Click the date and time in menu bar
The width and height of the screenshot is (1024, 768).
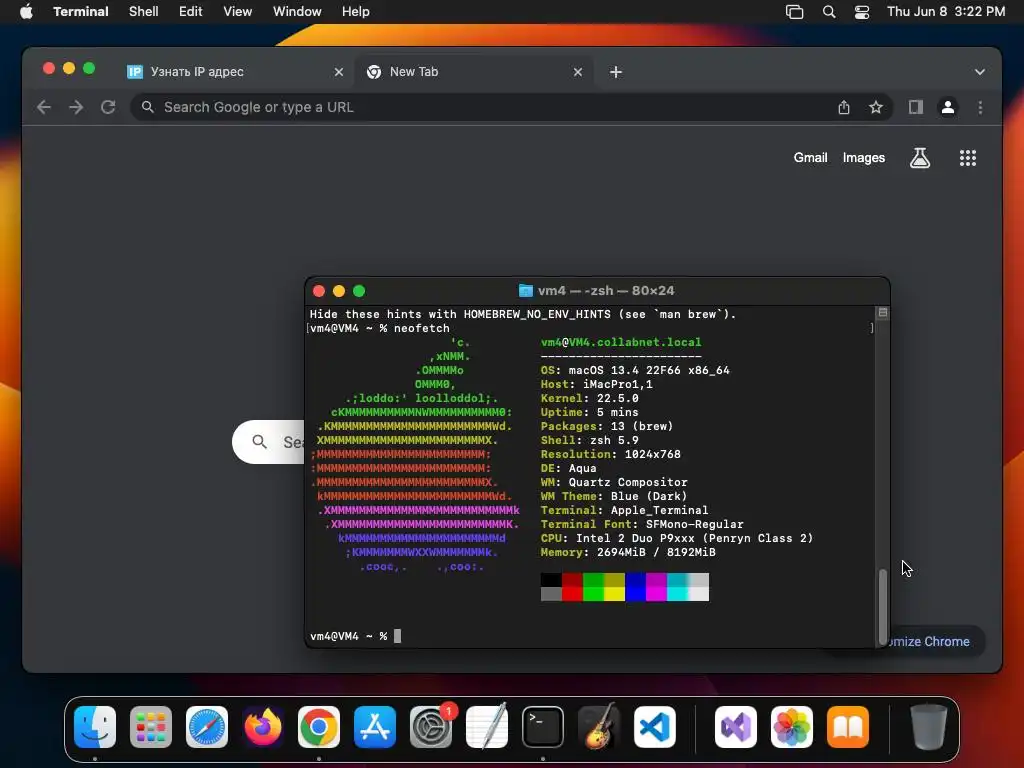[946, 12]
